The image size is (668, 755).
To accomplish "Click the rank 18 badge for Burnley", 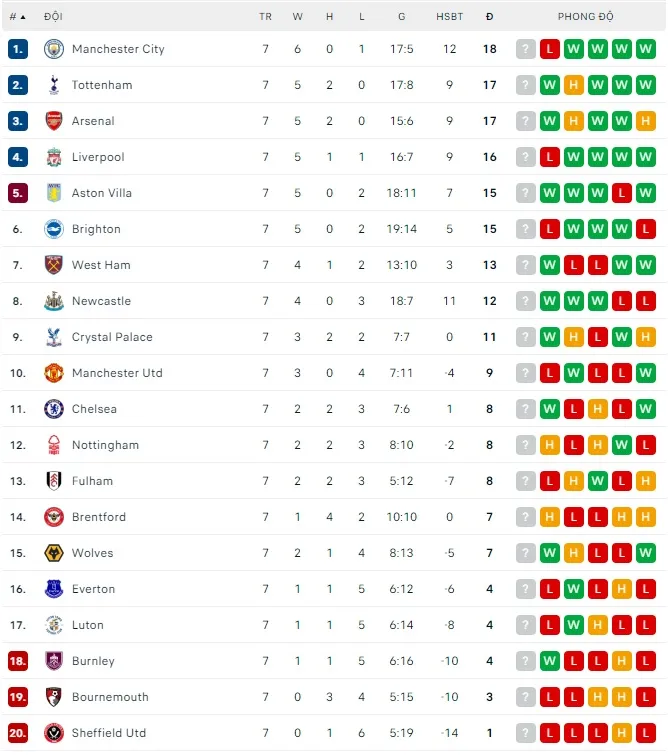I will click(x=18, y=661).
